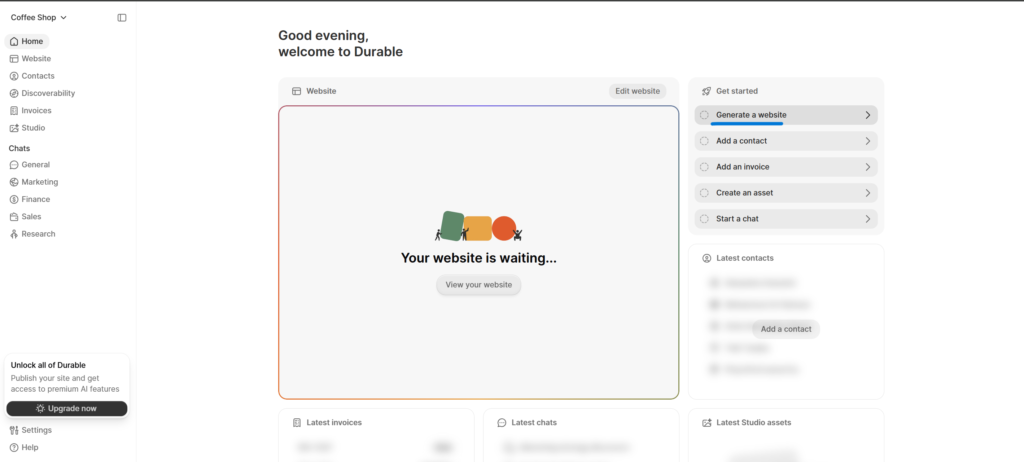Click the Edit website button
The height and width of the screenshot is (462, 1024).
[x=637, y=91]
